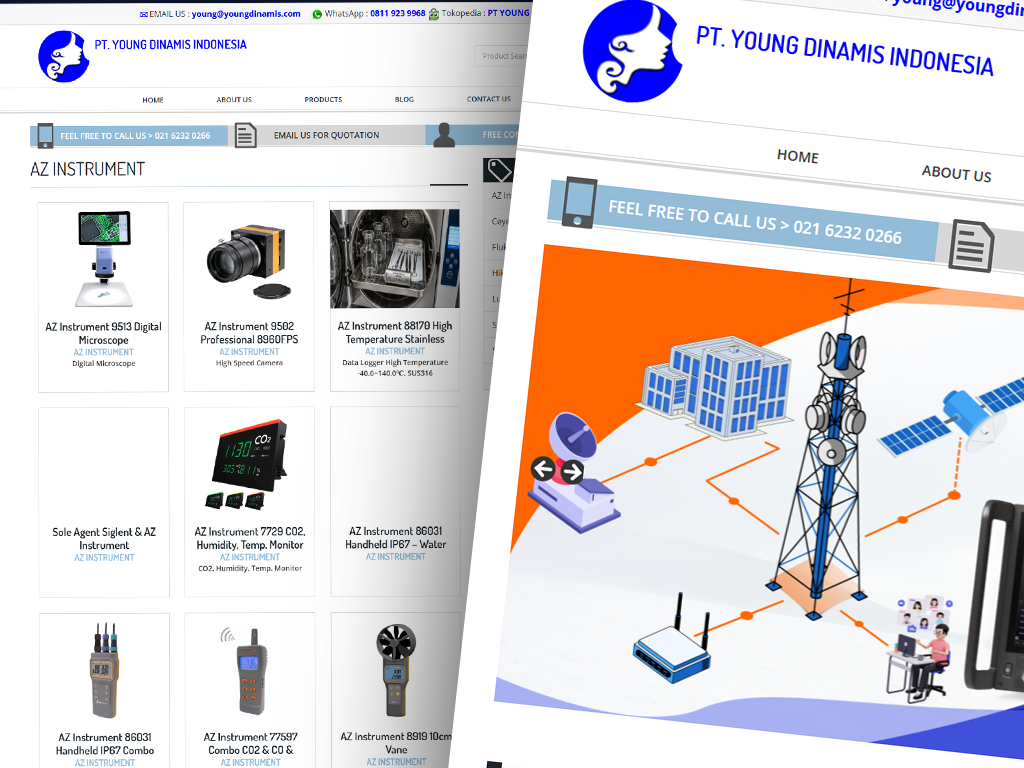Click the 'High Speed Camera' description text
The width and height of the screenshot is (1024, 768).
pyautogui.click(x=249, y=363)
